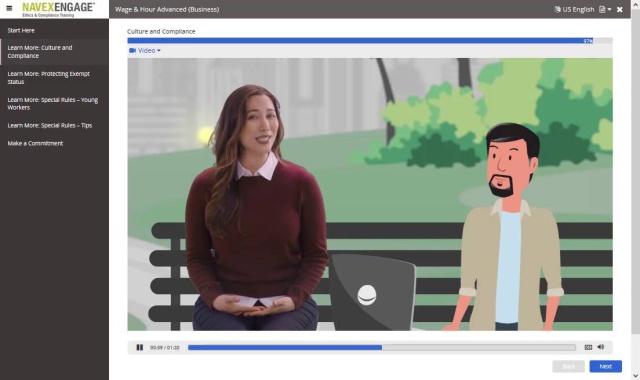Screen dimensions: 640x380
Task: Expand the Video mode dropdown
Action: 145,51
